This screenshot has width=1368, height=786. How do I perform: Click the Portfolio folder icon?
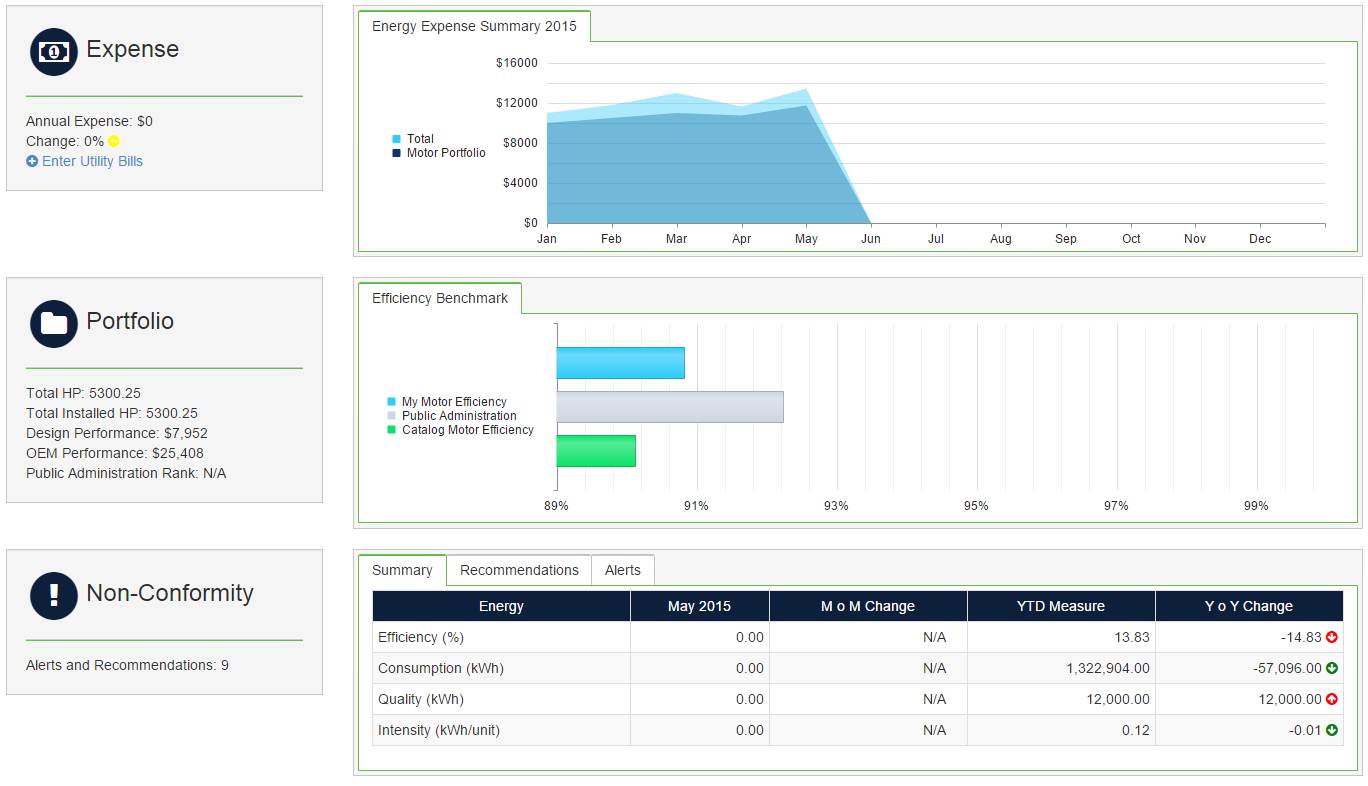tap(54, 324)
